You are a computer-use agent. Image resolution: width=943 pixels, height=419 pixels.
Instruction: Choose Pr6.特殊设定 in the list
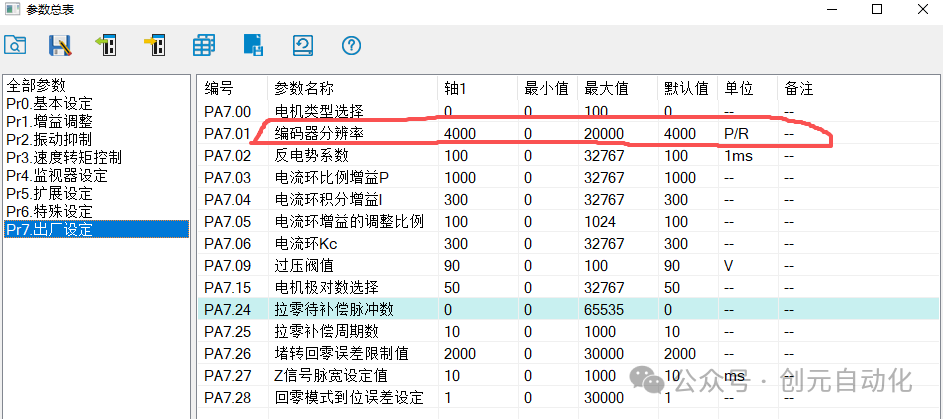[x=49, y=212]
